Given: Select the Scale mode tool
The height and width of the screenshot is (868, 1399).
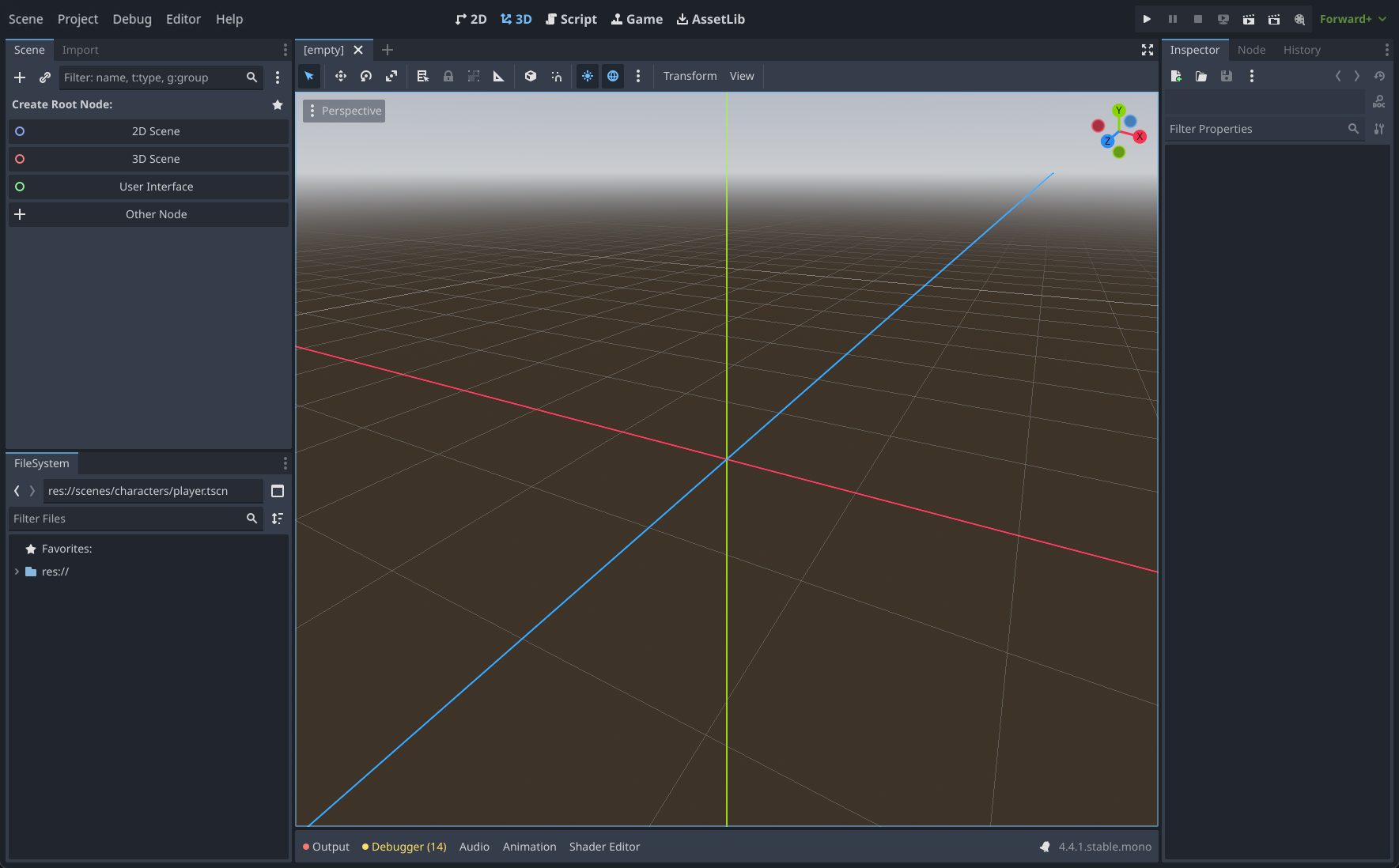Looking at the screenshot, I should tap(391, 76).
